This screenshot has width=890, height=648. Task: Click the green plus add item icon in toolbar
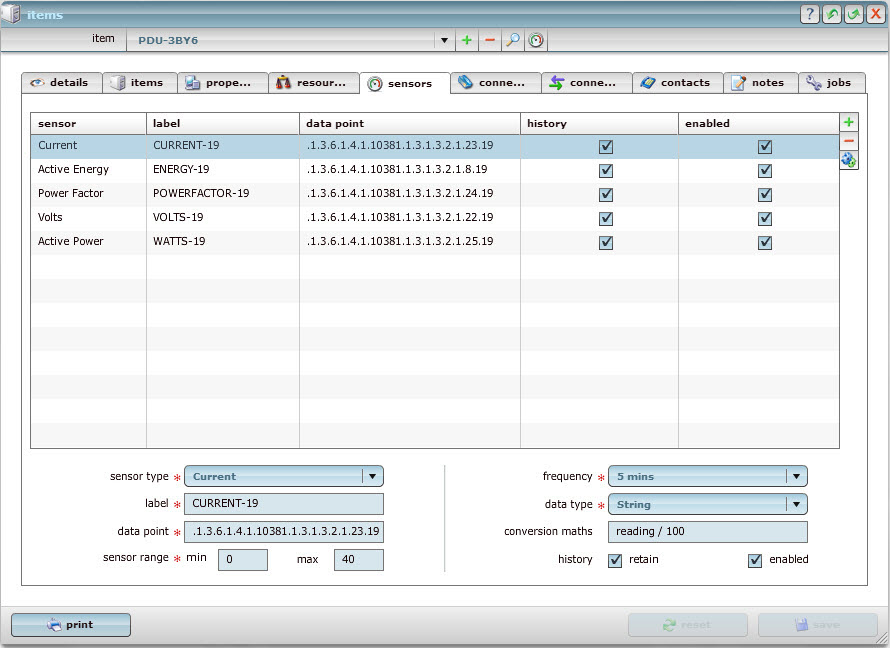pos(466,40)
